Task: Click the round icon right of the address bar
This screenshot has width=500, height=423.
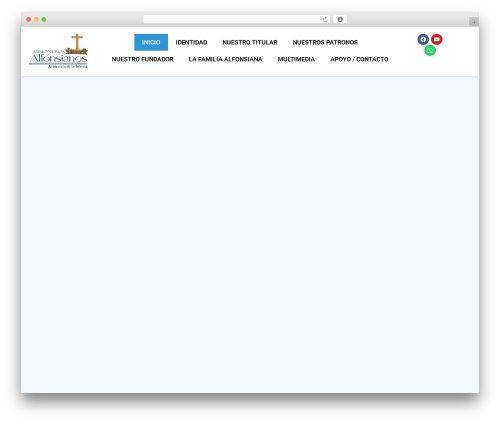Action: coord(340,20)
